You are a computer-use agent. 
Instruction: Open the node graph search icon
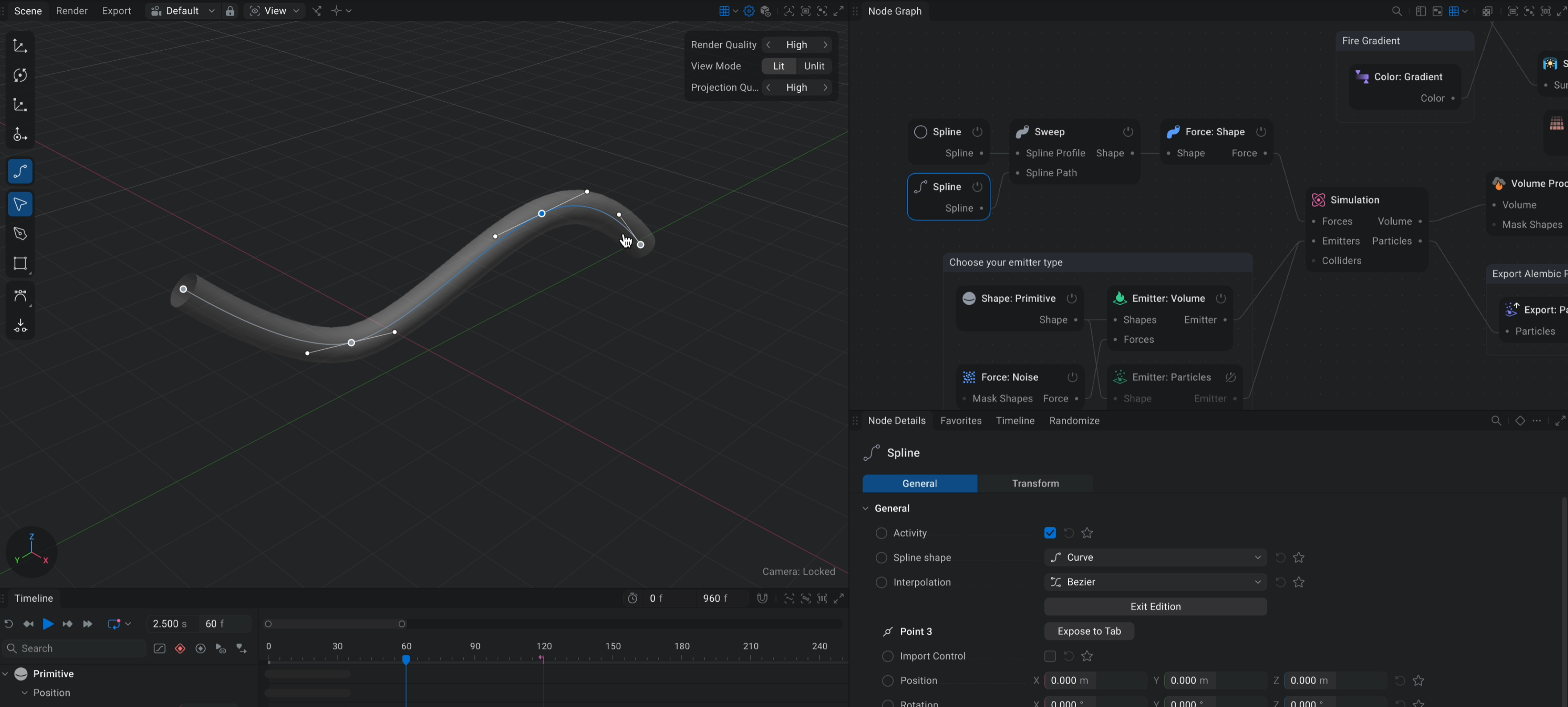pyautogui.click(x=1396, y=11)
